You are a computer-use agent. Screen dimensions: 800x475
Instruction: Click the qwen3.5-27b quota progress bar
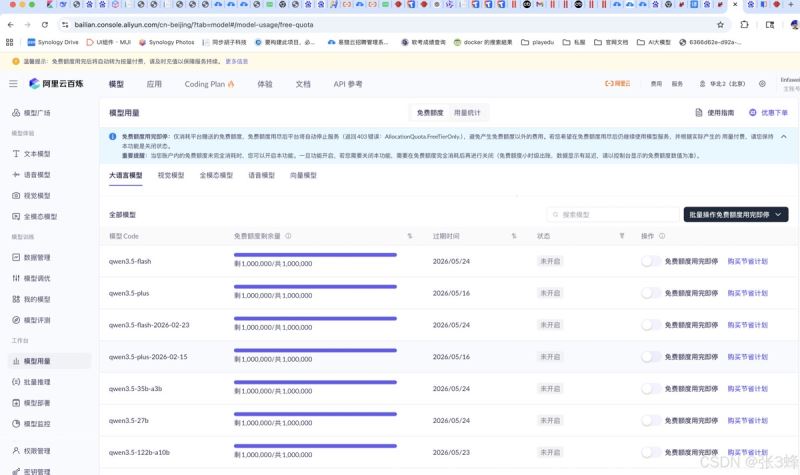point(315,414)
